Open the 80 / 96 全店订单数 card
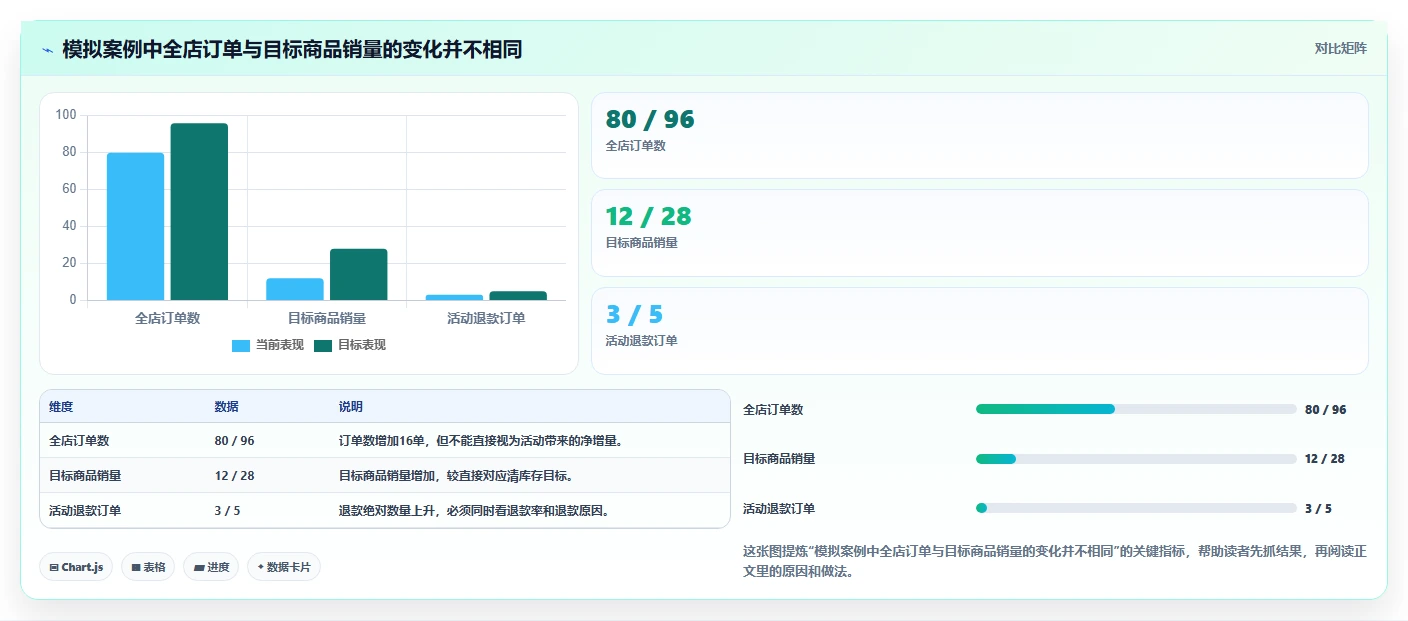Viewport: 1408px width, 621px height. click(979, 136)
